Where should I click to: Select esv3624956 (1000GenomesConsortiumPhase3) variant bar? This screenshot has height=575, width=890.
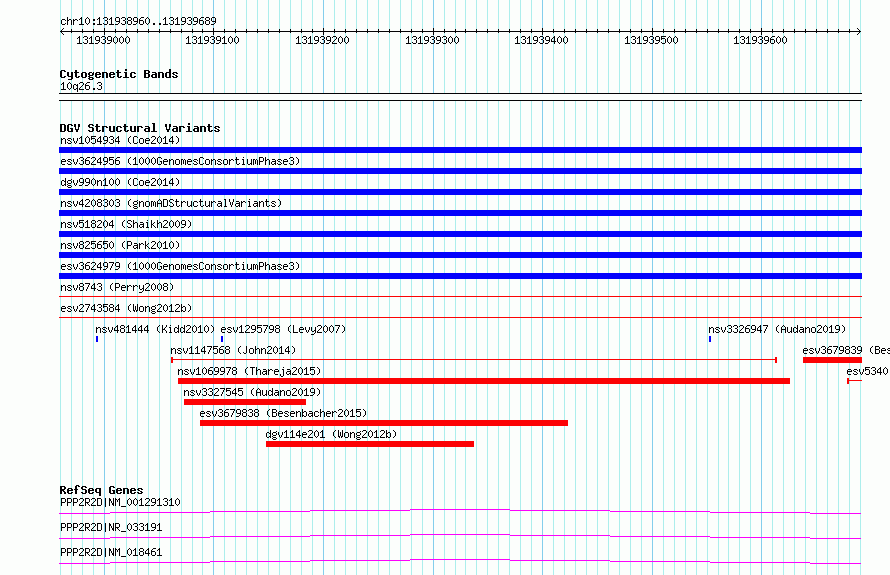460,171
